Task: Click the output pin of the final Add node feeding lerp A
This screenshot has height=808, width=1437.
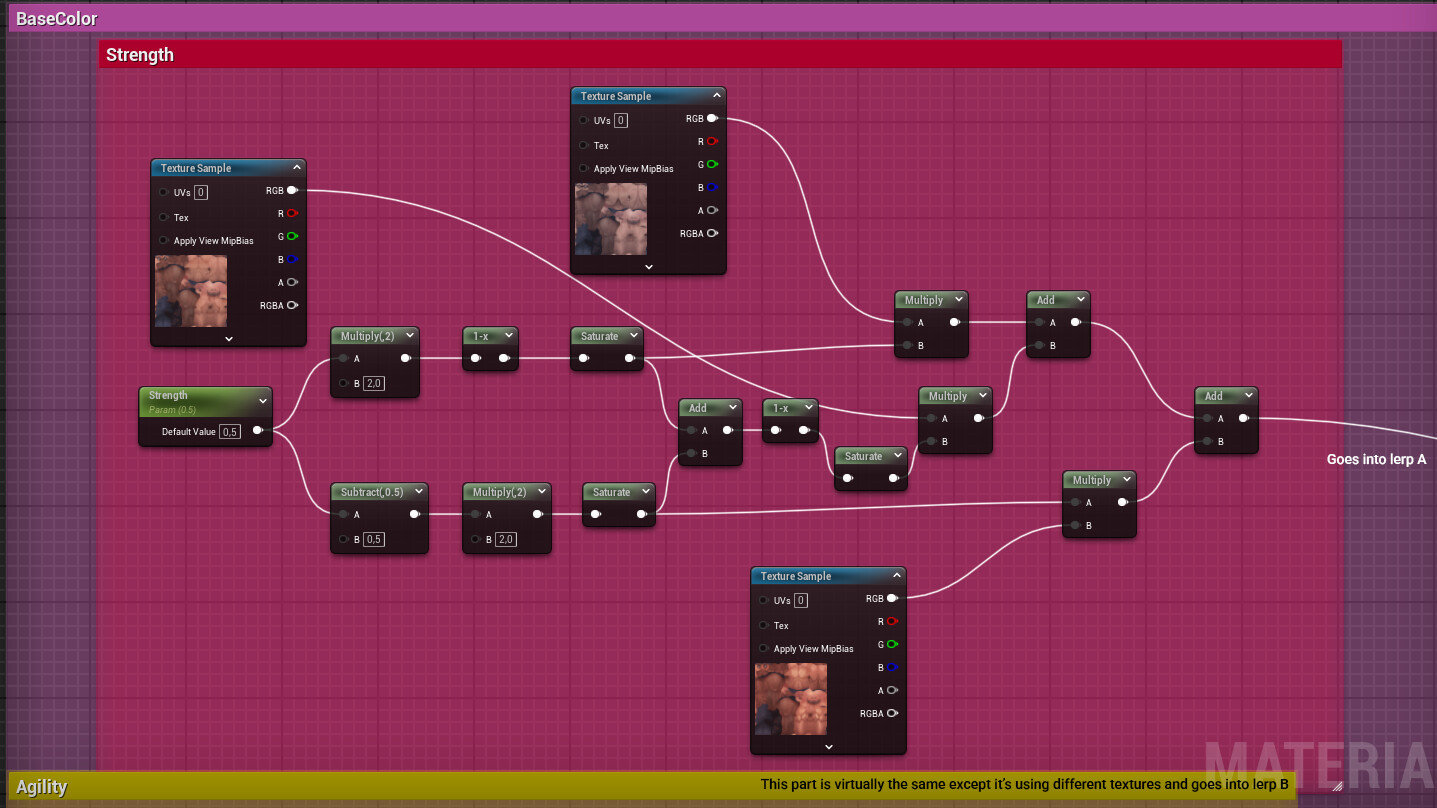Action: coord(1243,418)
